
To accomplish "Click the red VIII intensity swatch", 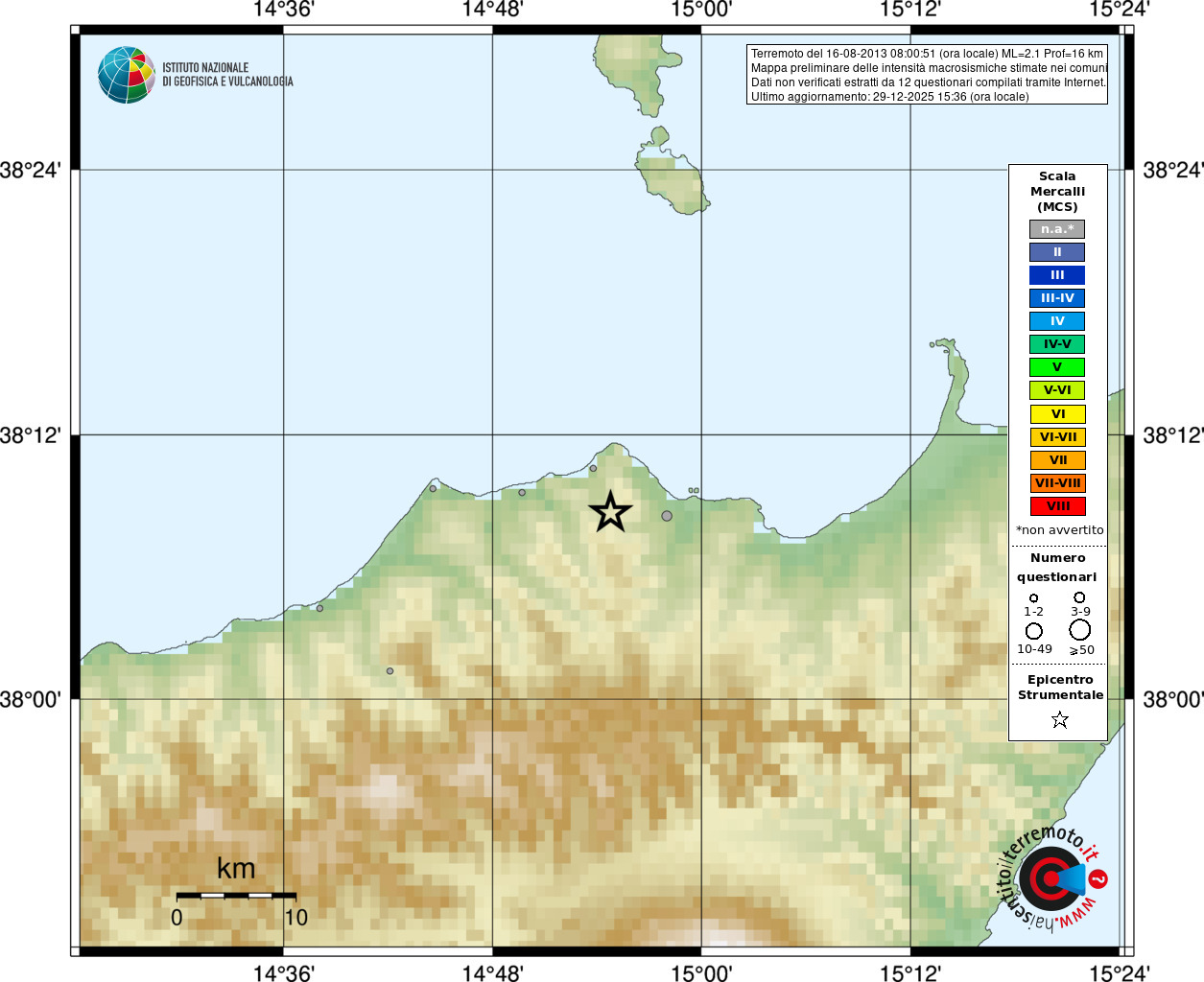I will click(x=1057, y=506).
